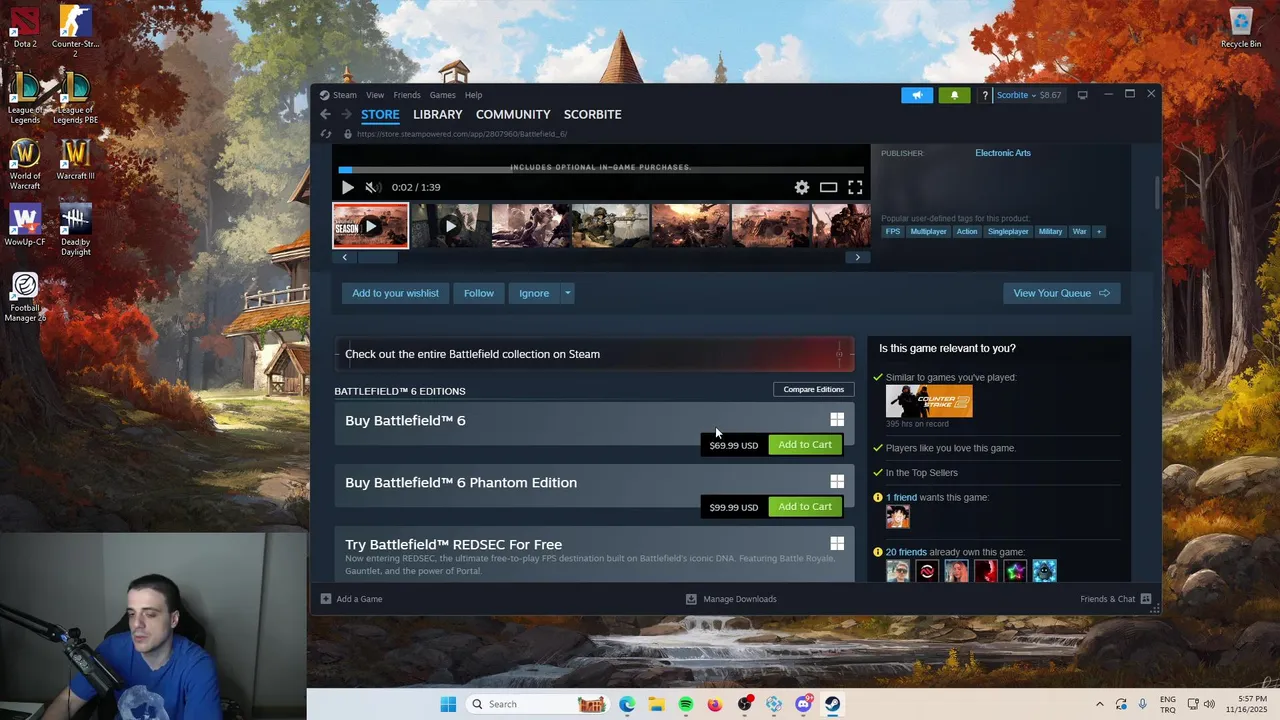Open the Military tag
The height and width of the screenshot is (720, 1280).
pos(1050,232)
